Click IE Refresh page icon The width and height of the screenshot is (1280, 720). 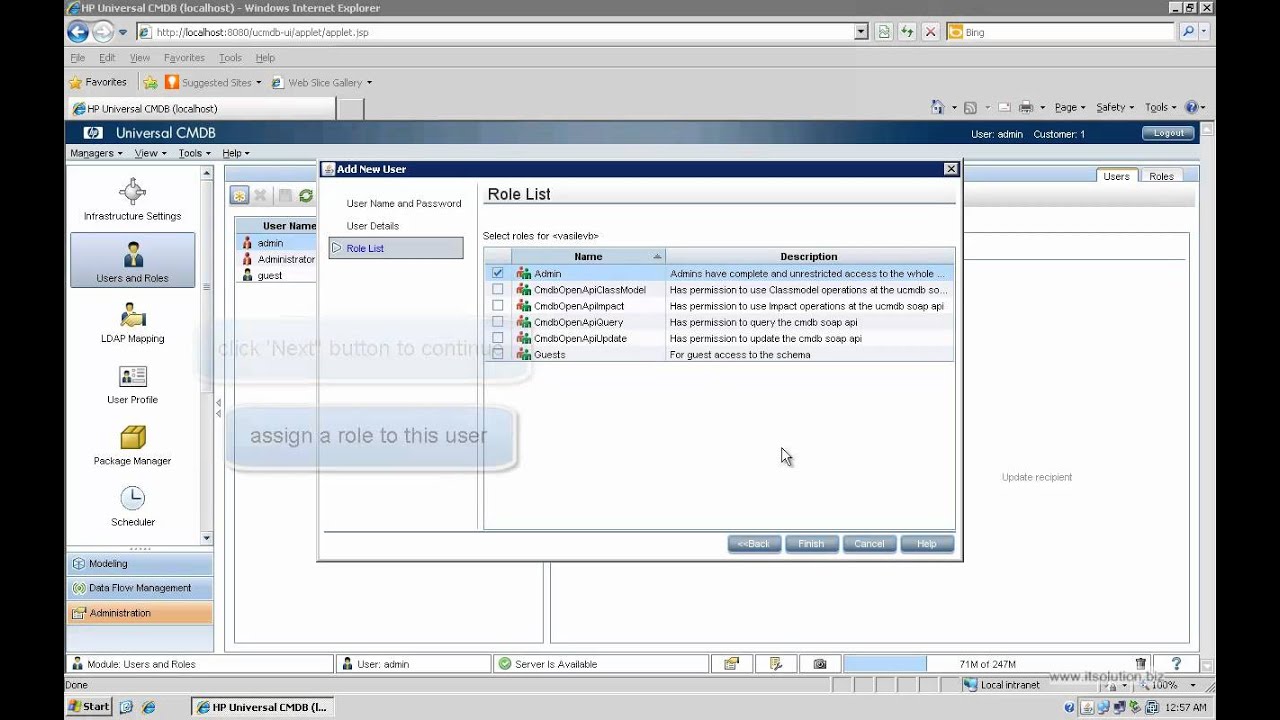pos(907,32)
